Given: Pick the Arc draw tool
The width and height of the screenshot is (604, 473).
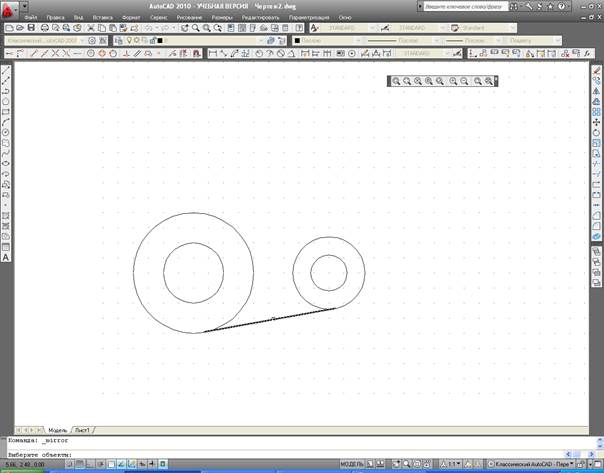Looking at the screenshot, I should [x=6, y=122].
